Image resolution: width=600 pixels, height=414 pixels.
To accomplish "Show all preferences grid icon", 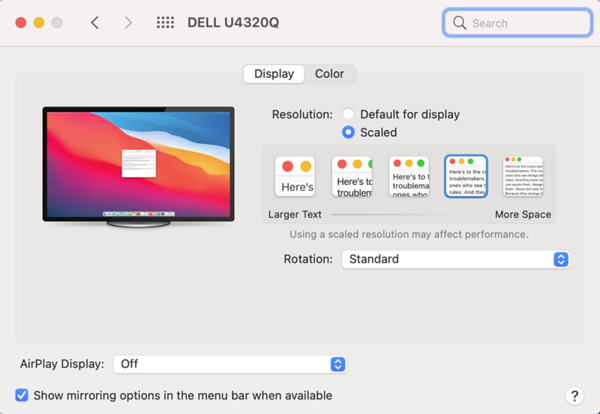I will [165, 23].
